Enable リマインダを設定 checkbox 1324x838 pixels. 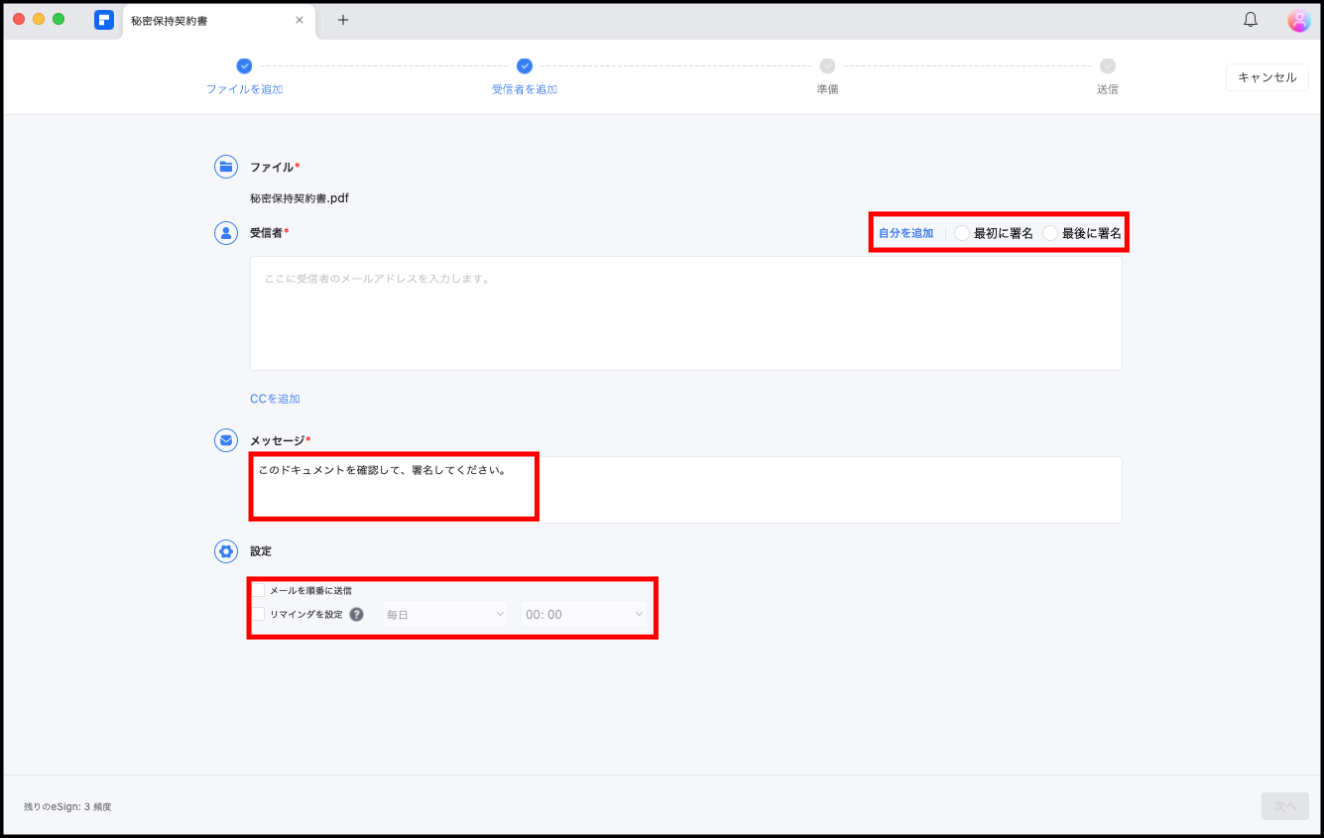click(258, 614)
